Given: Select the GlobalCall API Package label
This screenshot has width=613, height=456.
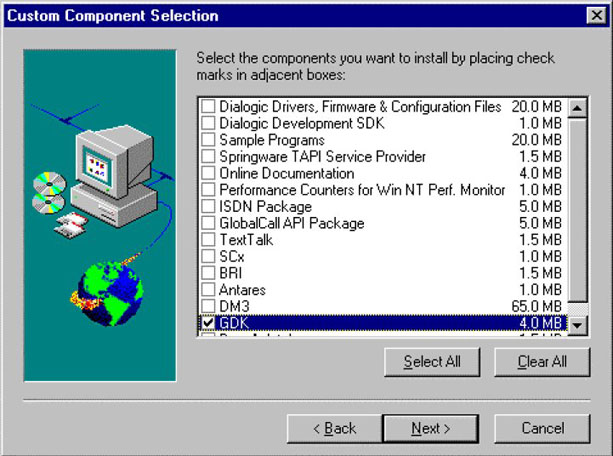Looking at the screenshot, I should 292,223.
